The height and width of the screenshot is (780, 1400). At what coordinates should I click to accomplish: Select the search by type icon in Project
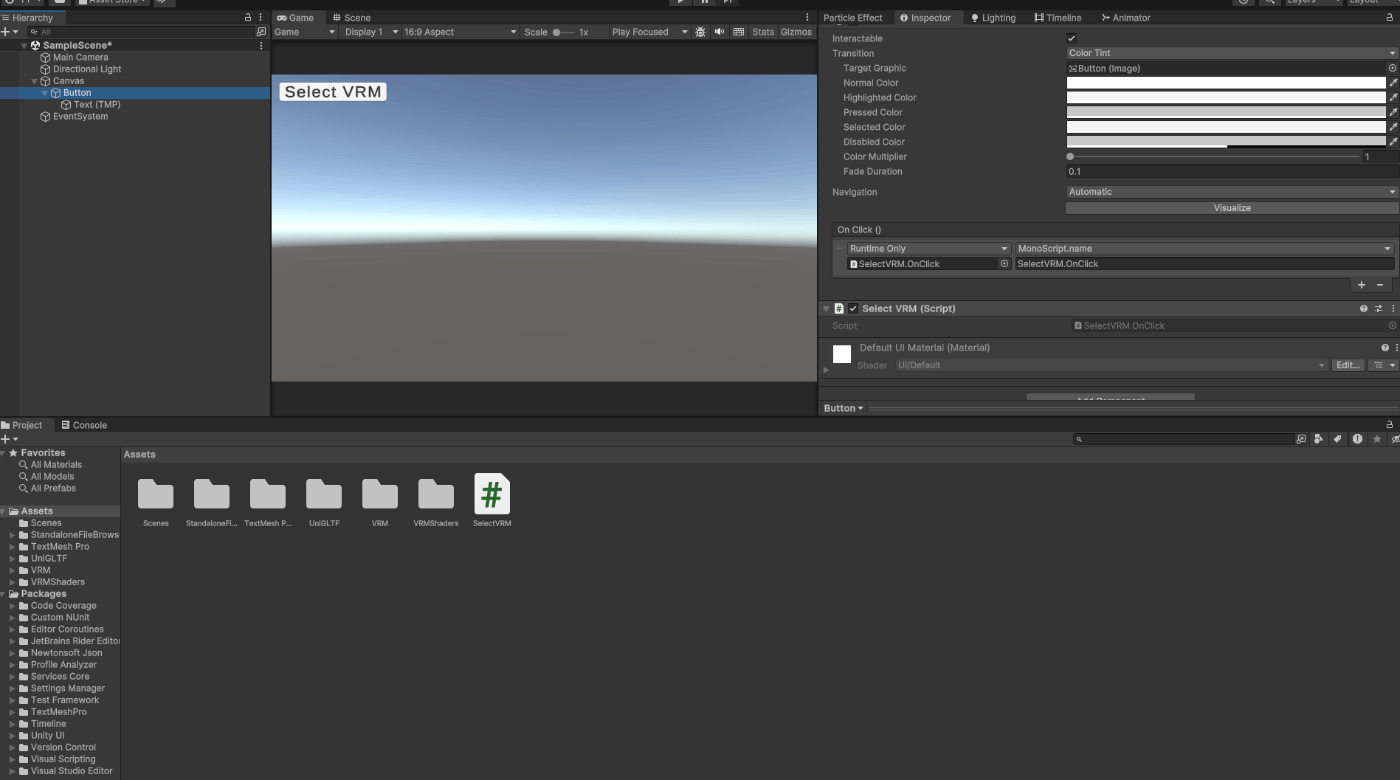coord(1318,439)
